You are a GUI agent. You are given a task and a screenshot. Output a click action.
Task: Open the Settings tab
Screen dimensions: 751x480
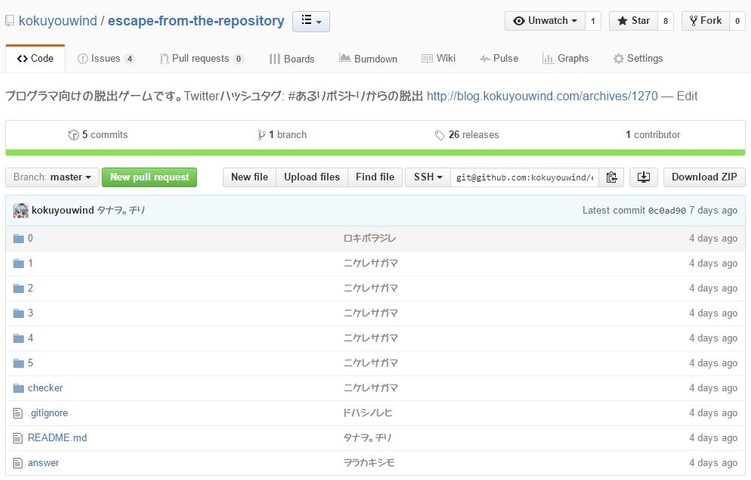point(638,58)
